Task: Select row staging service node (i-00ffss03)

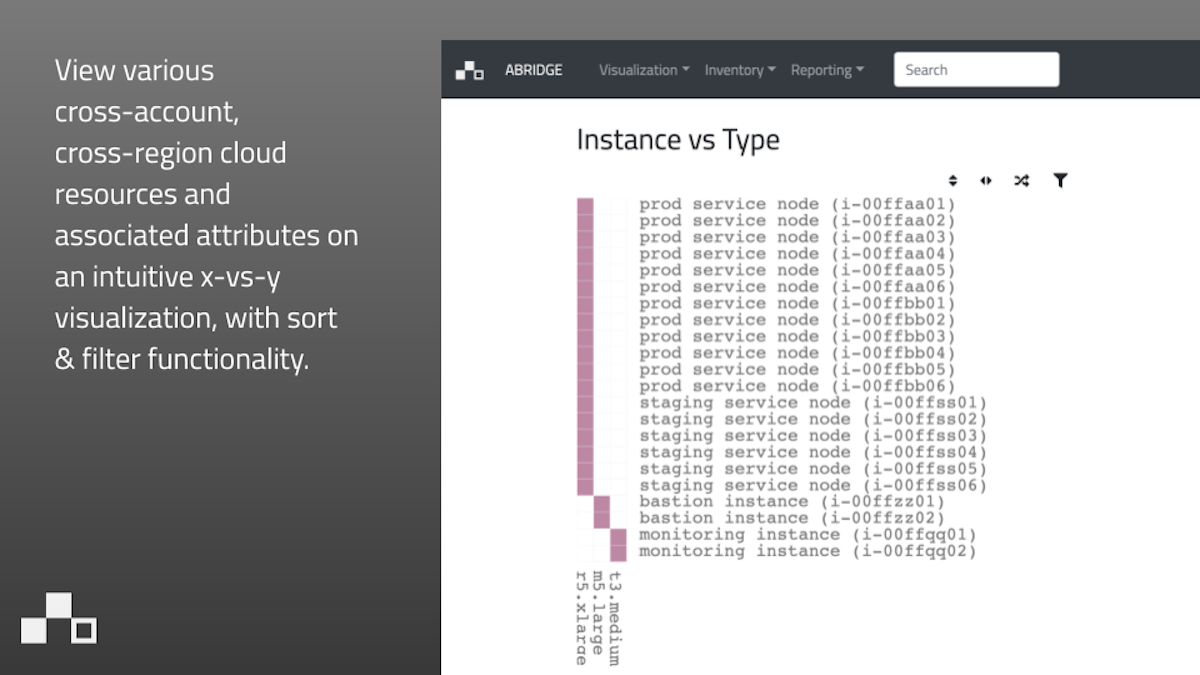Action: (x=813, y=436)
